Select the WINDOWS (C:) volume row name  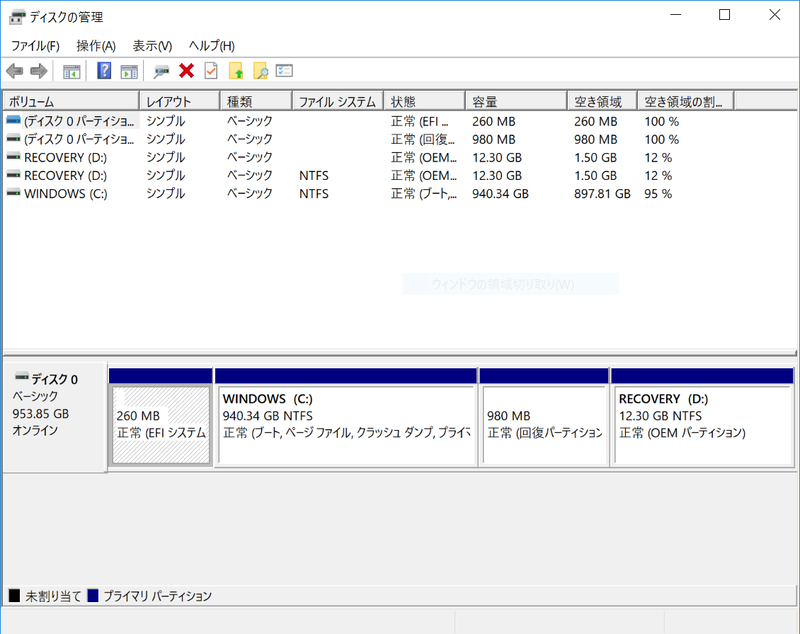pyautogui.click(x=66, y=194)
